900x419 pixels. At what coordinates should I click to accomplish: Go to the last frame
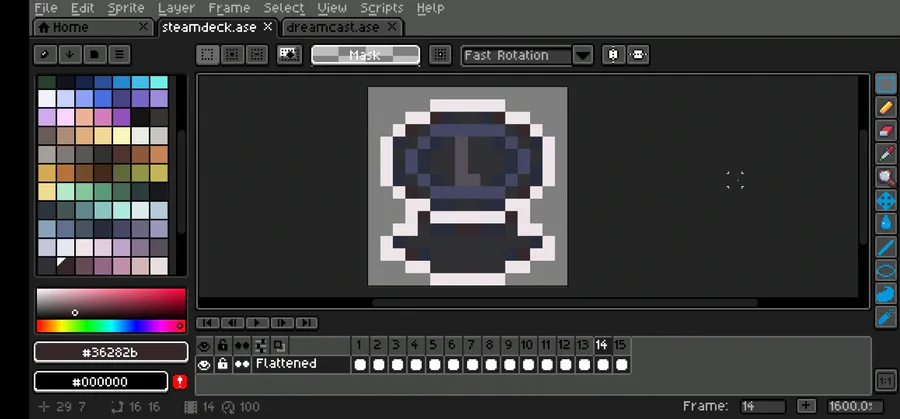click(307, 323)
